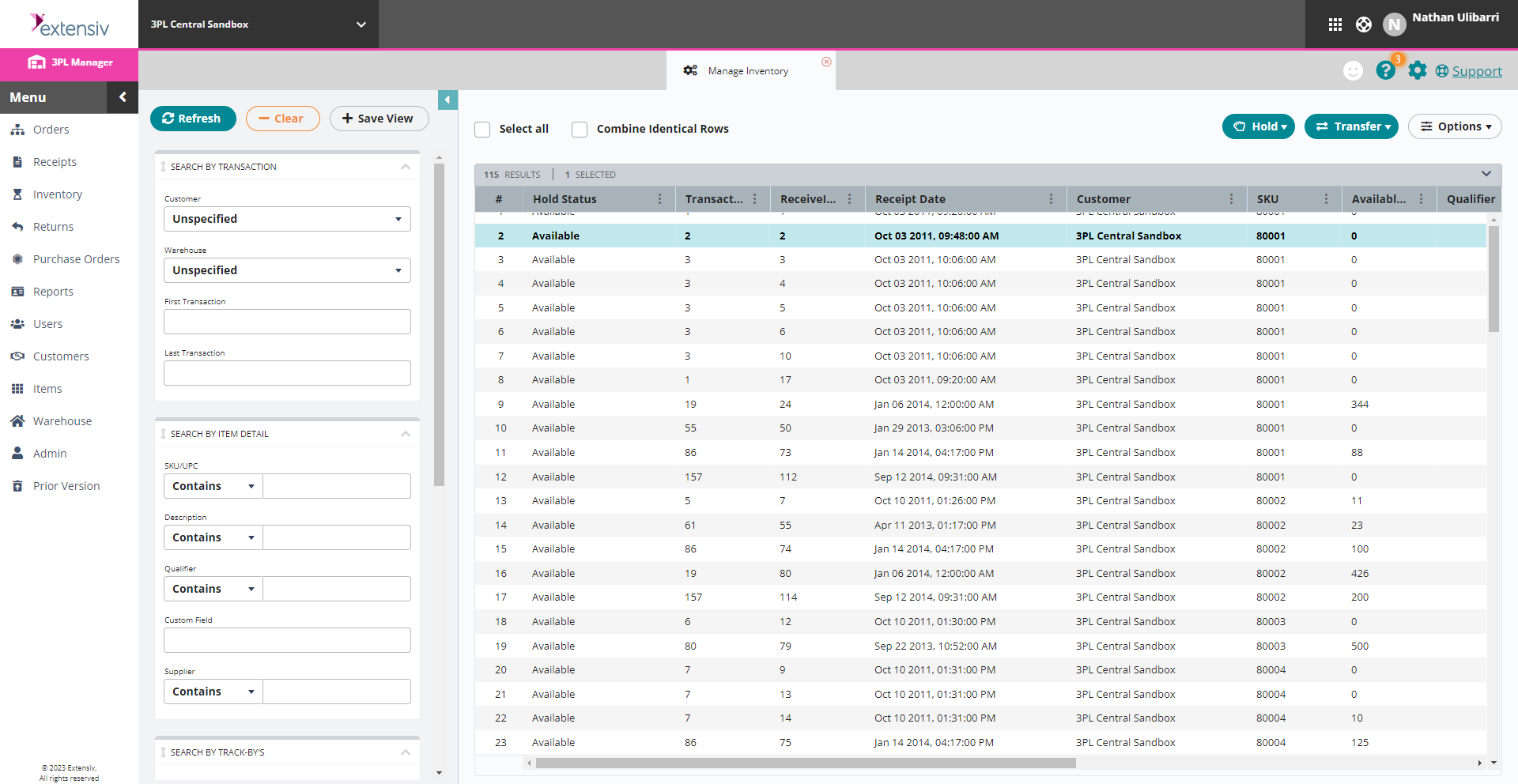Screen dimensions: 1518x784
Task: Open the settings gear icon
Action: [1418, 70]
